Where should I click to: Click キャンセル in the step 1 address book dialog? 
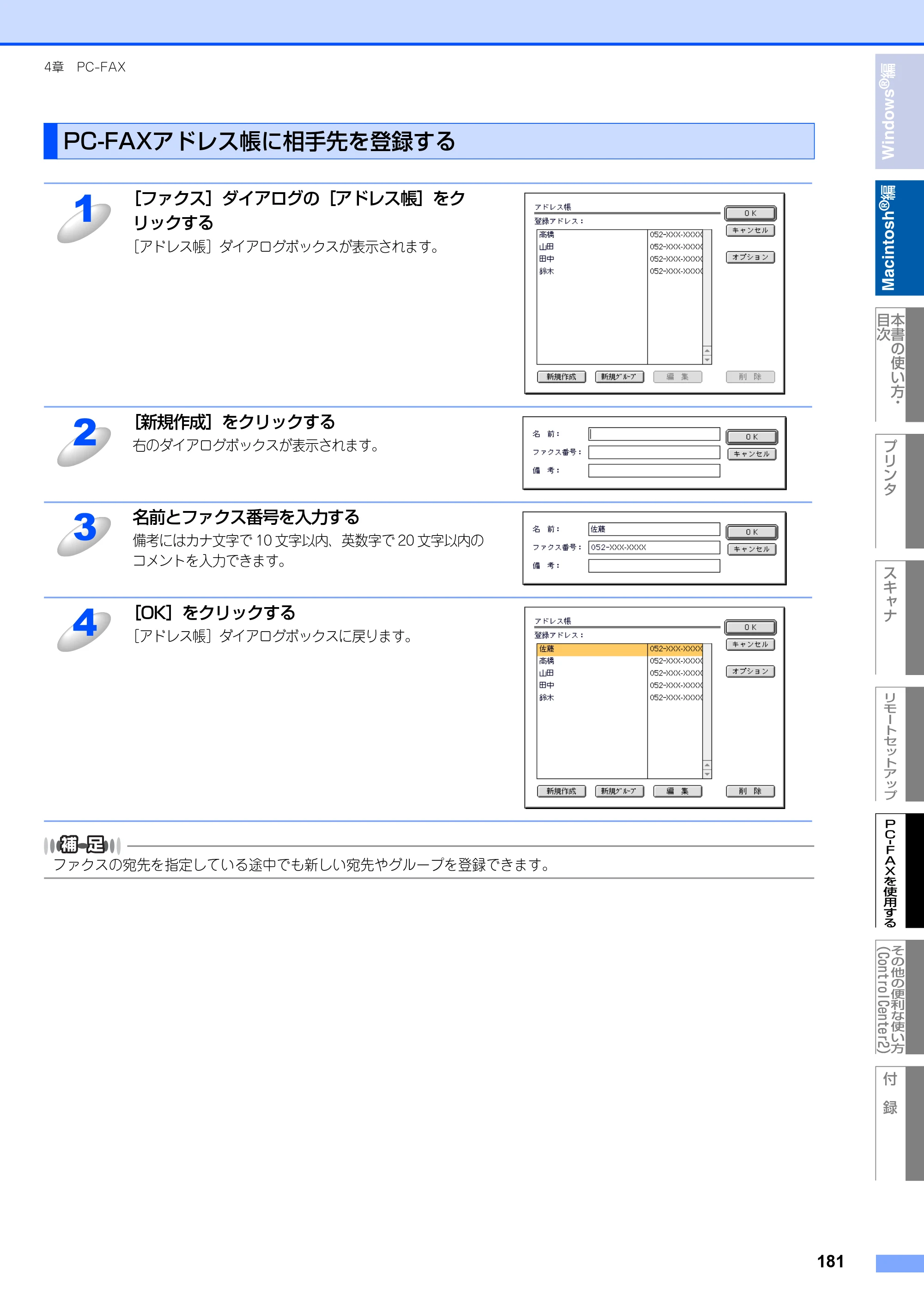click(x=750, y=230)
